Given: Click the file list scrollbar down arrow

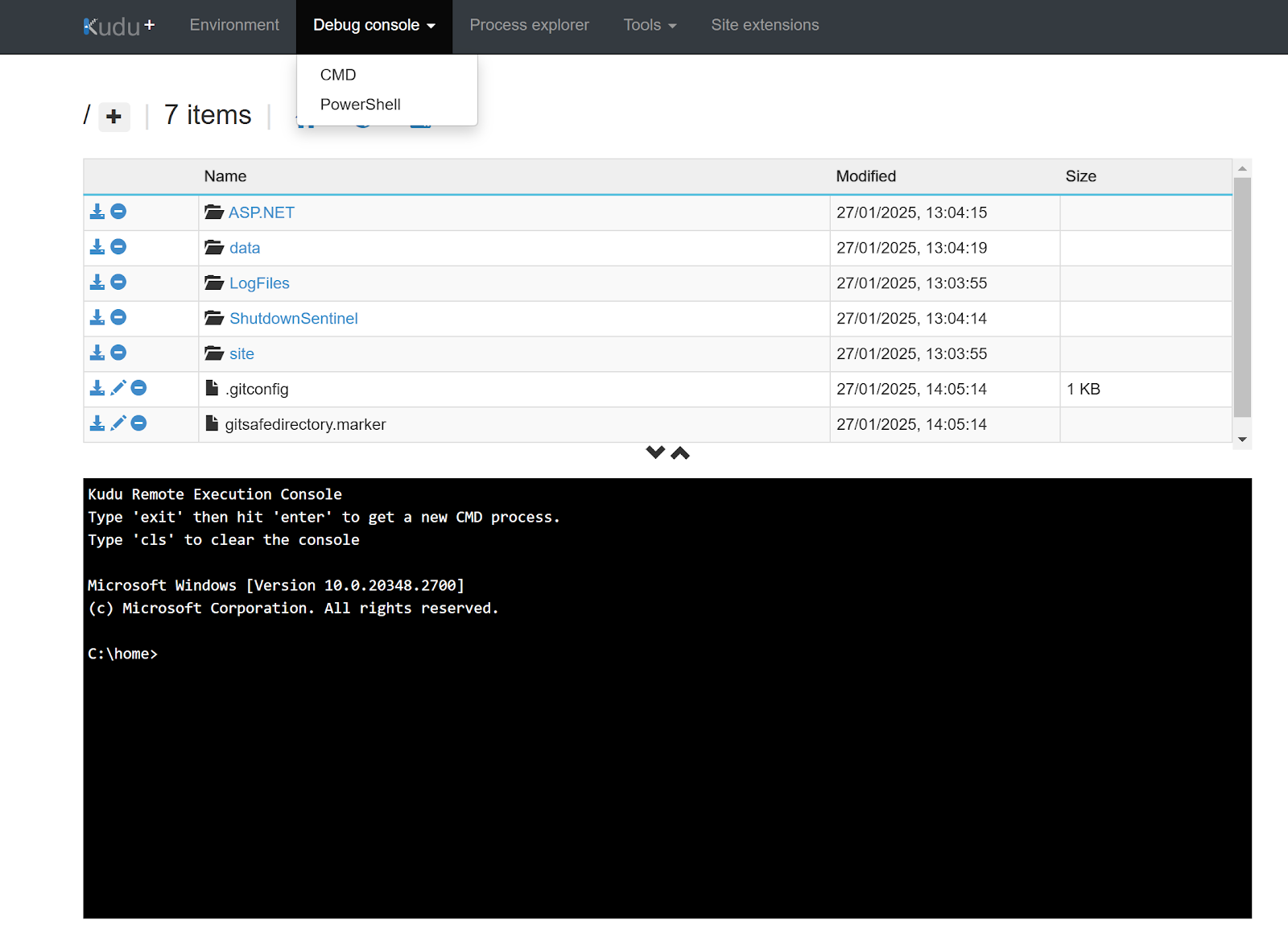Looking at the screenshot, I should click(1242, 439).
